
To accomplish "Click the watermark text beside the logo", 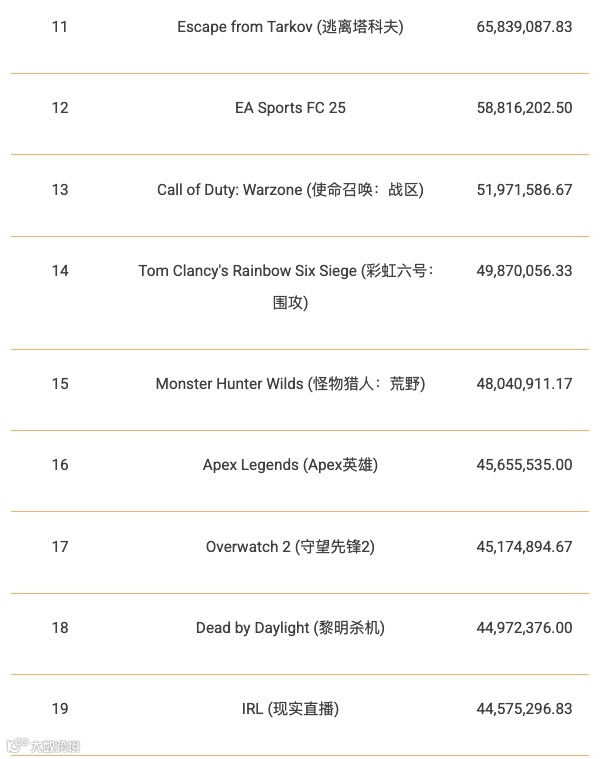I will coord(54,745).
